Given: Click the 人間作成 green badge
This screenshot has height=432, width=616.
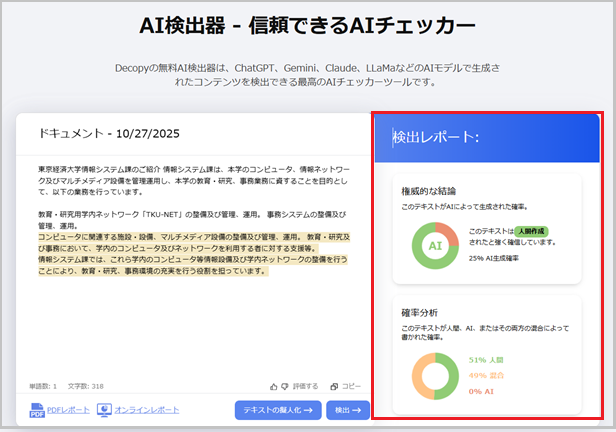Looking at the screenshot, I should [x=527, y=230].
